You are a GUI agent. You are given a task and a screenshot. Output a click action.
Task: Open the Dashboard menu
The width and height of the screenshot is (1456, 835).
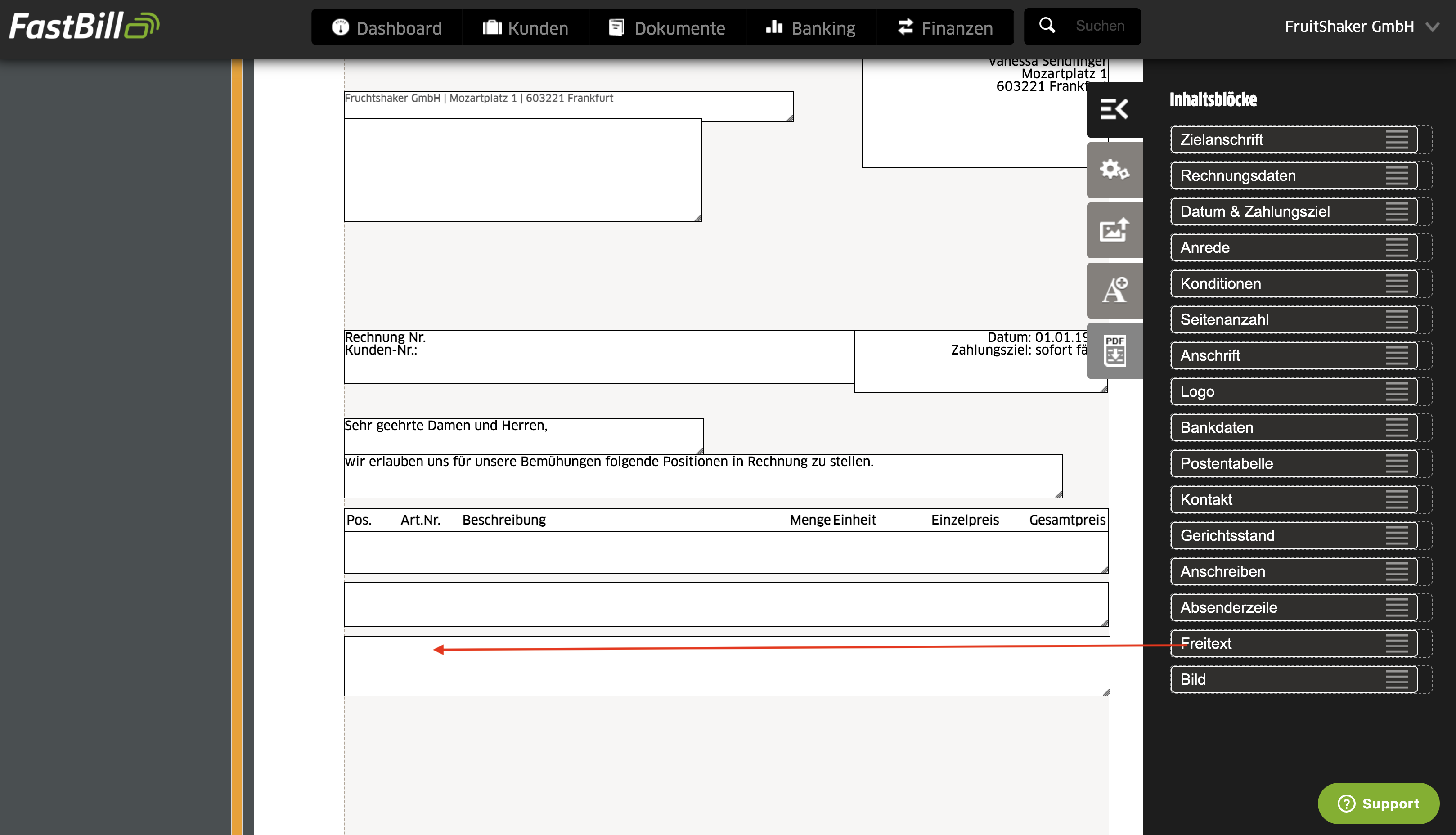pos(387,27)
